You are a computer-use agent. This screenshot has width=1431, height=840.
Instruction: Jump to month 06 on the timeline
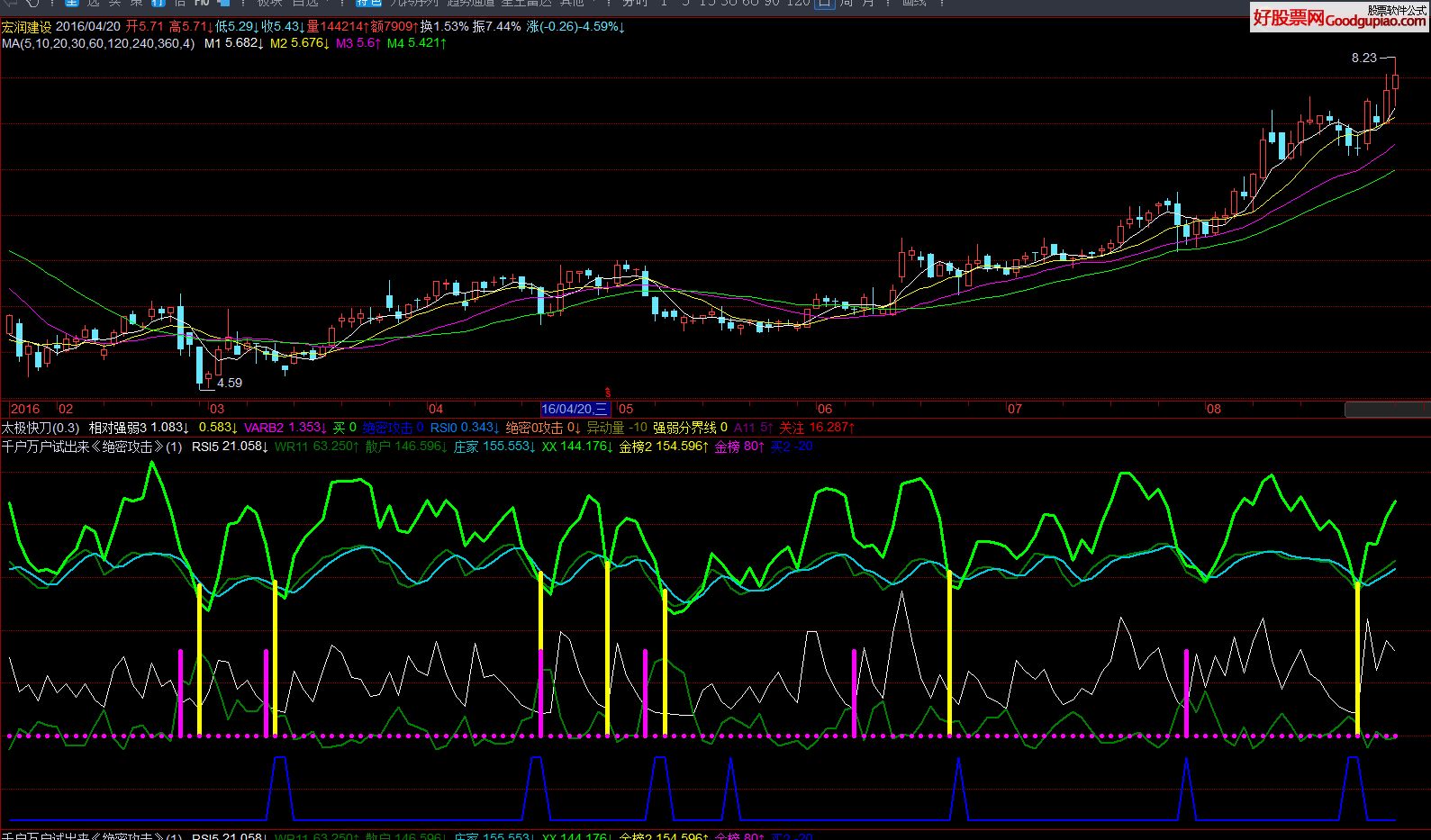pyautogui.click(x=825, y=409)
